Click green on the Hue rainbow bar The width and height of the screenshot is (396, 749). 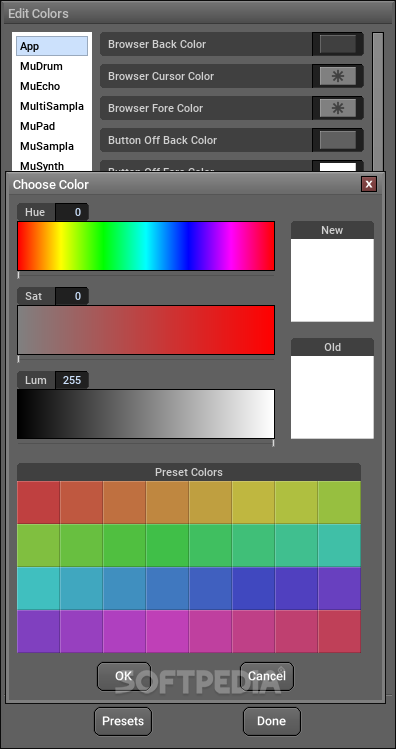(x=103, y=246)
